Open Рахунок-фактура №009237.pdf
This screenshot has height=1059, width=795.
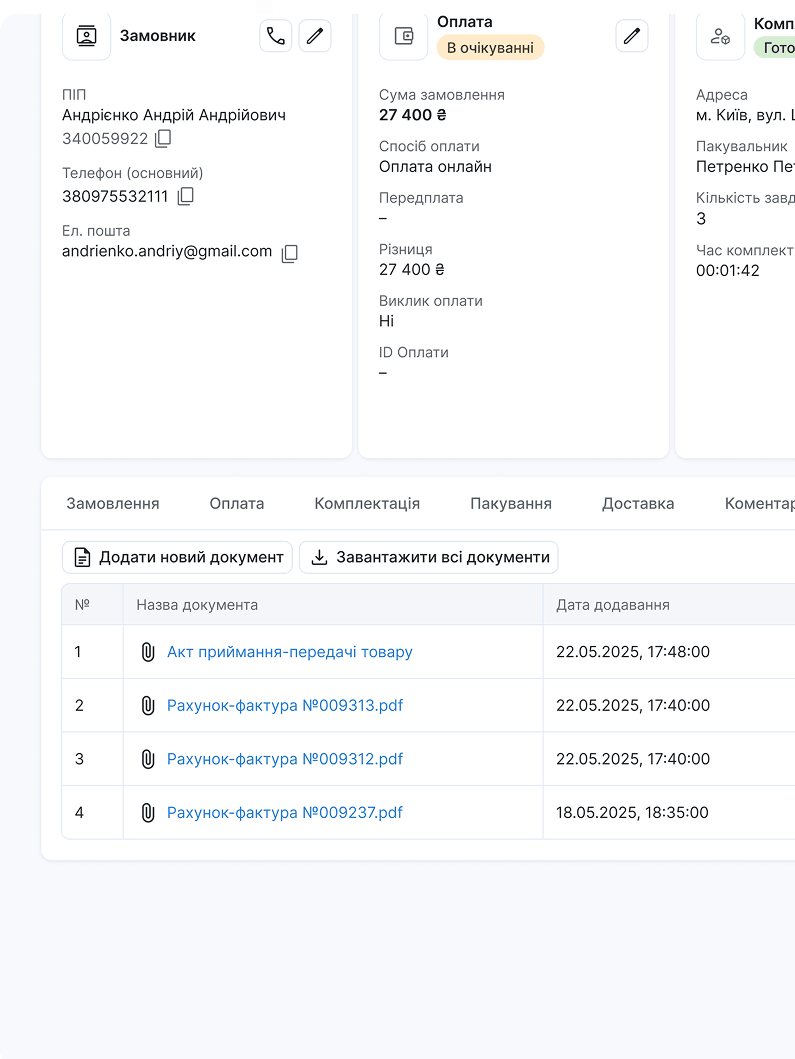284,812
